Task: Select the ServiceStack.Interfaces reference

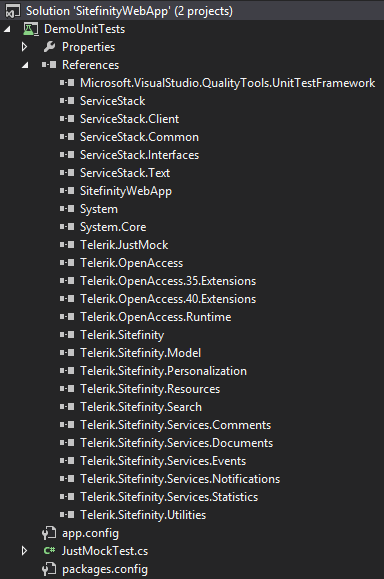Action: click(140, 155)
